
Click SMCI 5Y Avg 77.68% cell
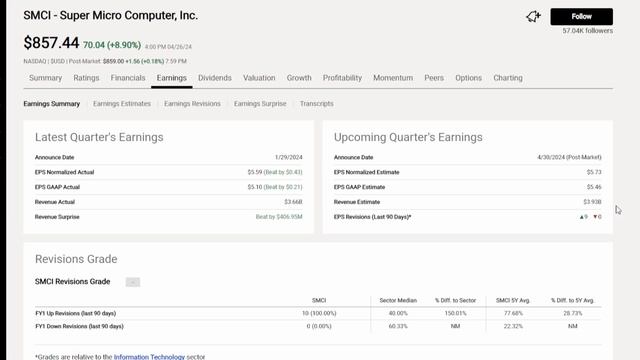(x=513, y=313)
